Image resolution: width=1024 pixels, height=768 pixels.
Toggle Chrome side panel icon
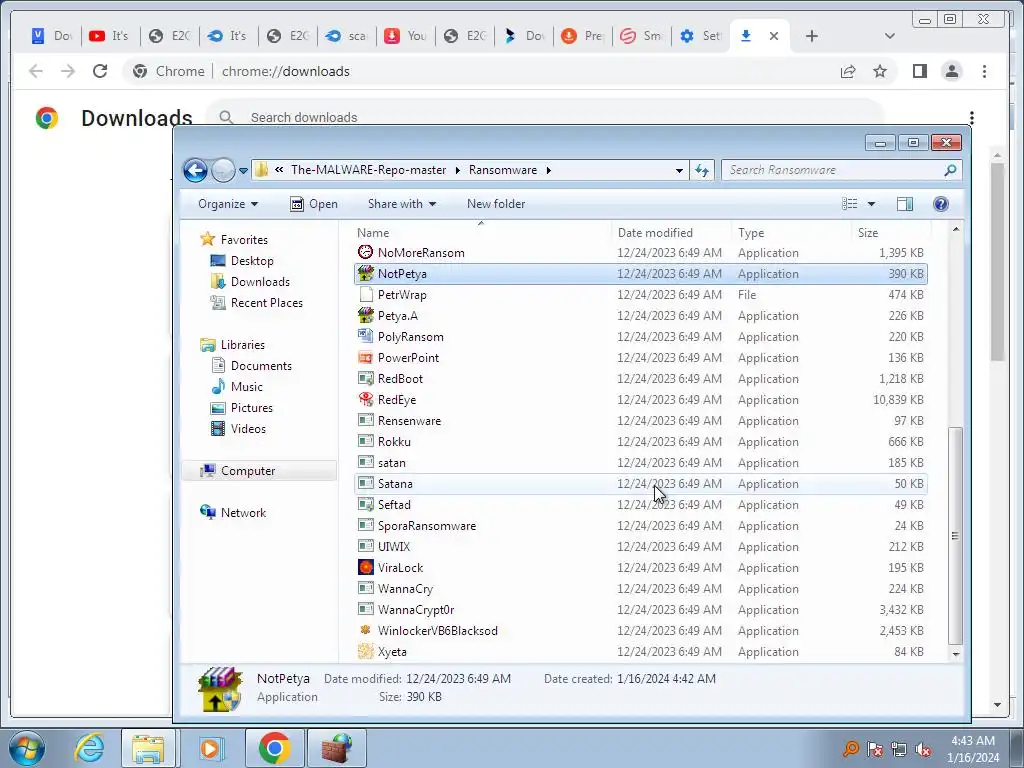pos(920,71)
